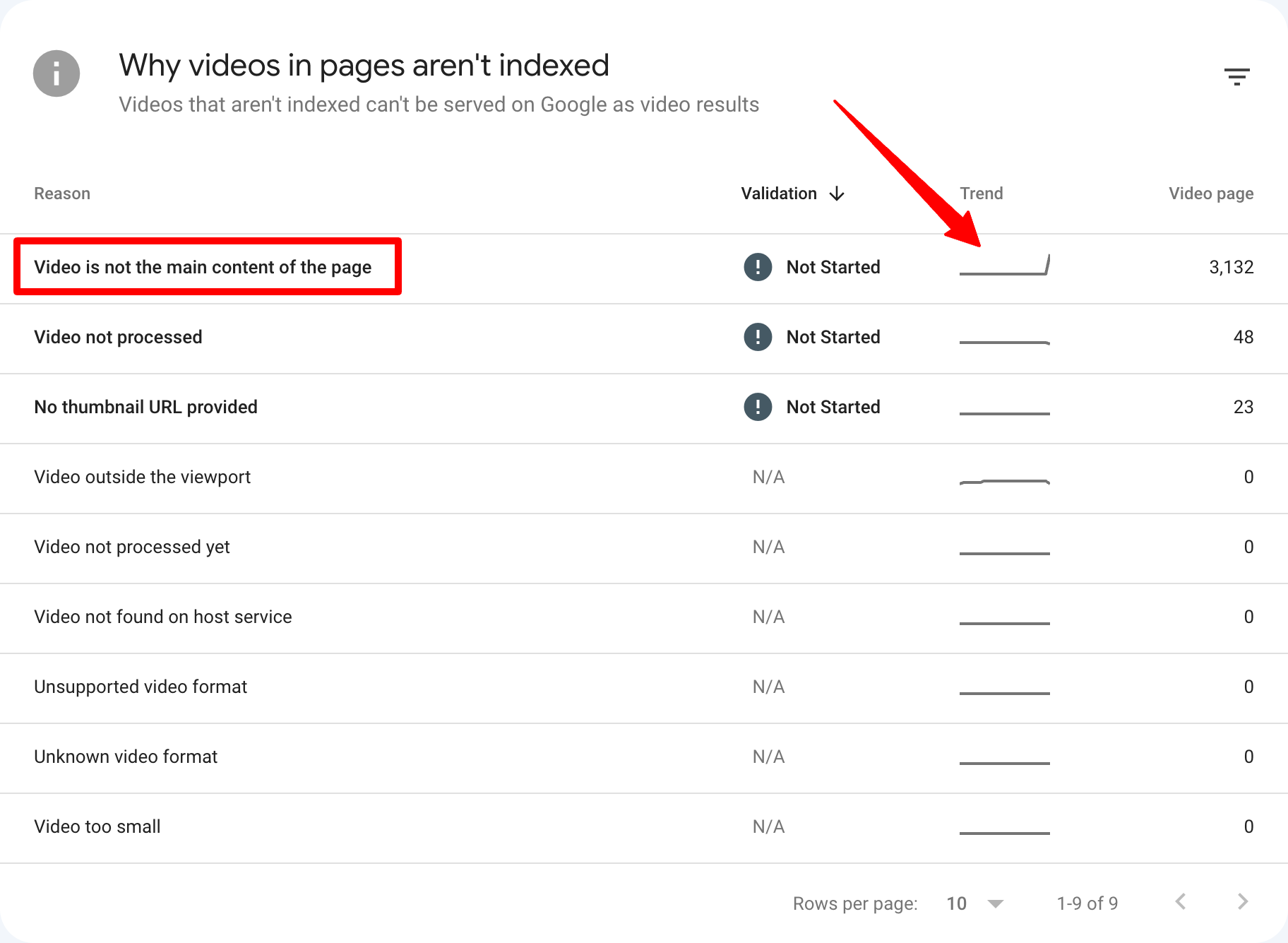Click trend sparkline for main content row
This screenshot has width=1288, height=943.
click(1004, 266)
